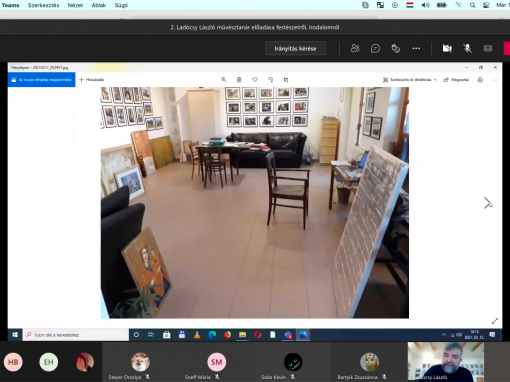Viewport: 510px width, 382px height.
Task: Toggle the heart favorite icon in Photos
Action: (255, 80)
